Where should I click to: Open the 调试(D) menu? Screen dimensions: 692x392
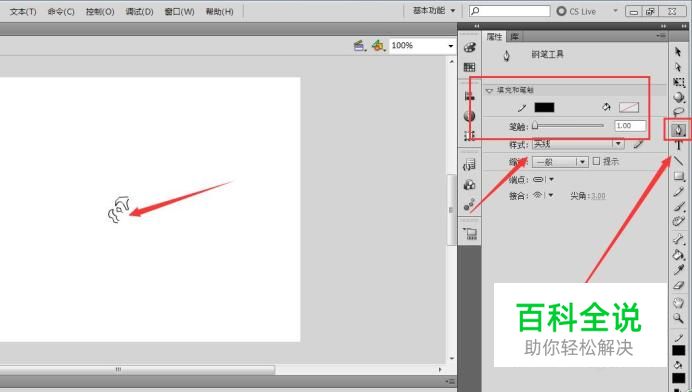pos(139,11)
